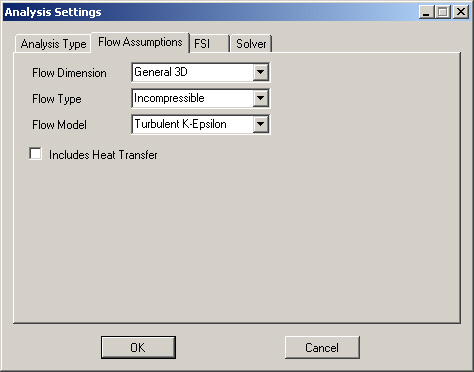The width and height of the screenshot is (474, 372).
Task: Open the FSI tab
Action: (x=209, y=44)
